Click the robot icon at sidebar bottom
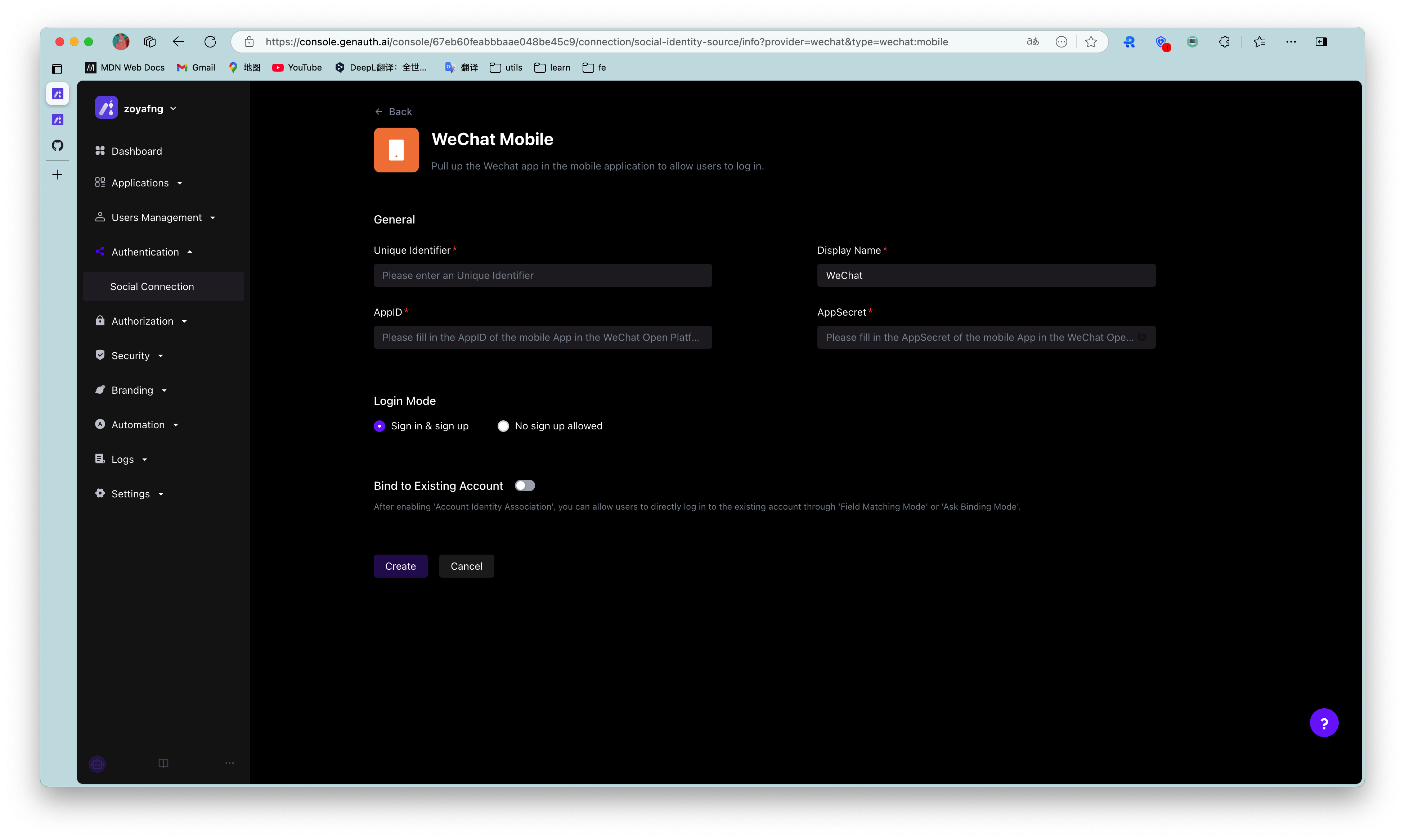This screenshot has height=840, width=1405. click(98, 764)
